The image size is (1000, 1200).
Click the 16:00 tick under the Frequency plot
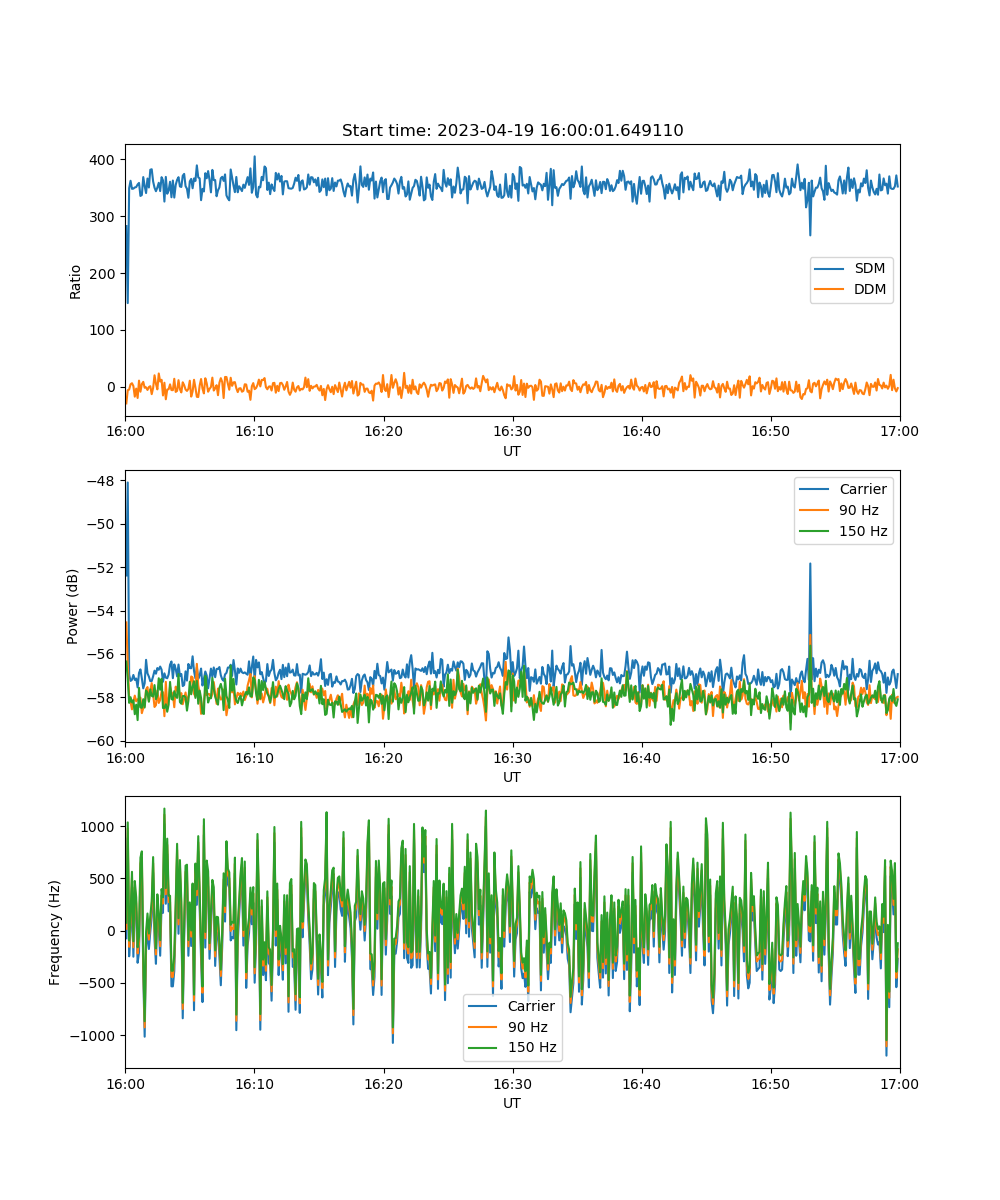(125, 1083)
